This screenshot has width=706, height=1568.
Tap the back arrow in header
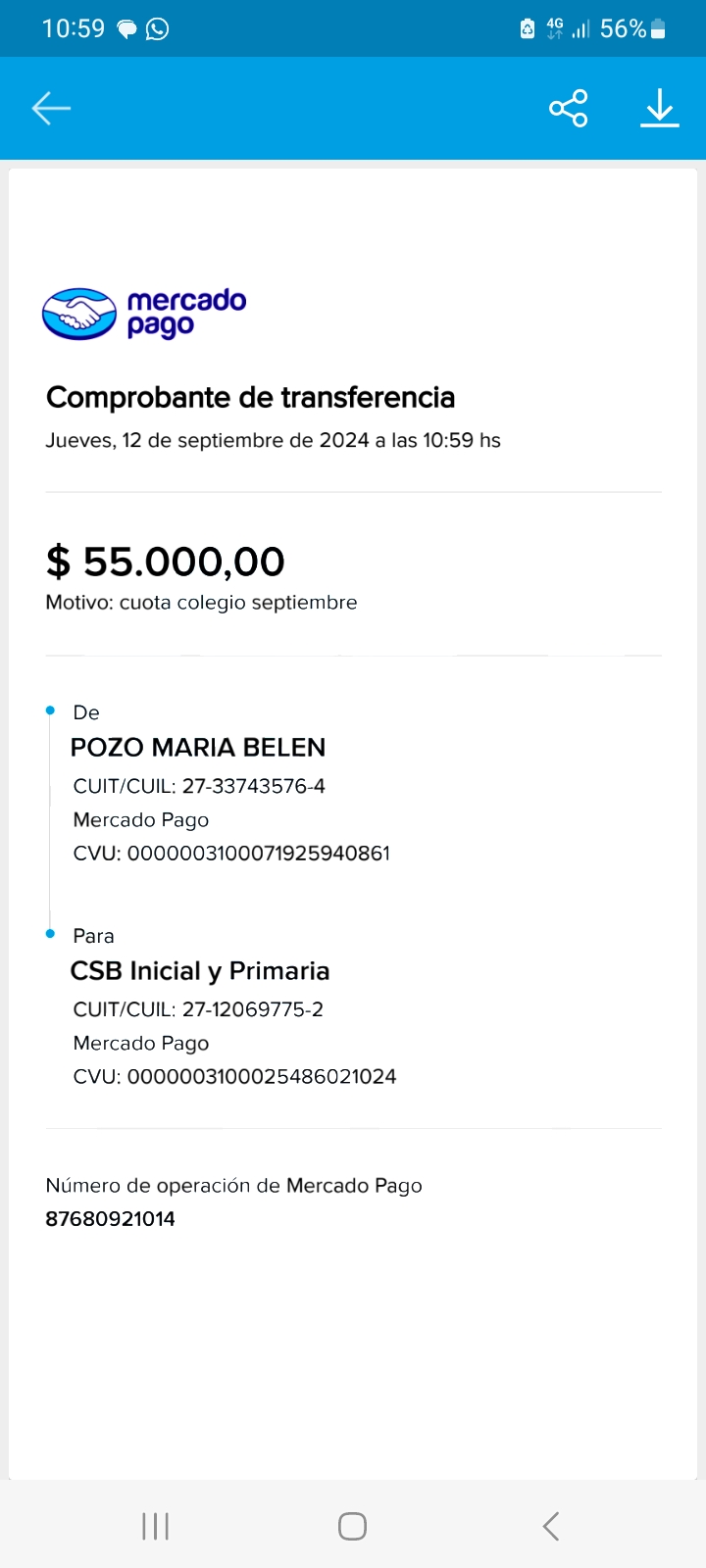tap(51, 108)
